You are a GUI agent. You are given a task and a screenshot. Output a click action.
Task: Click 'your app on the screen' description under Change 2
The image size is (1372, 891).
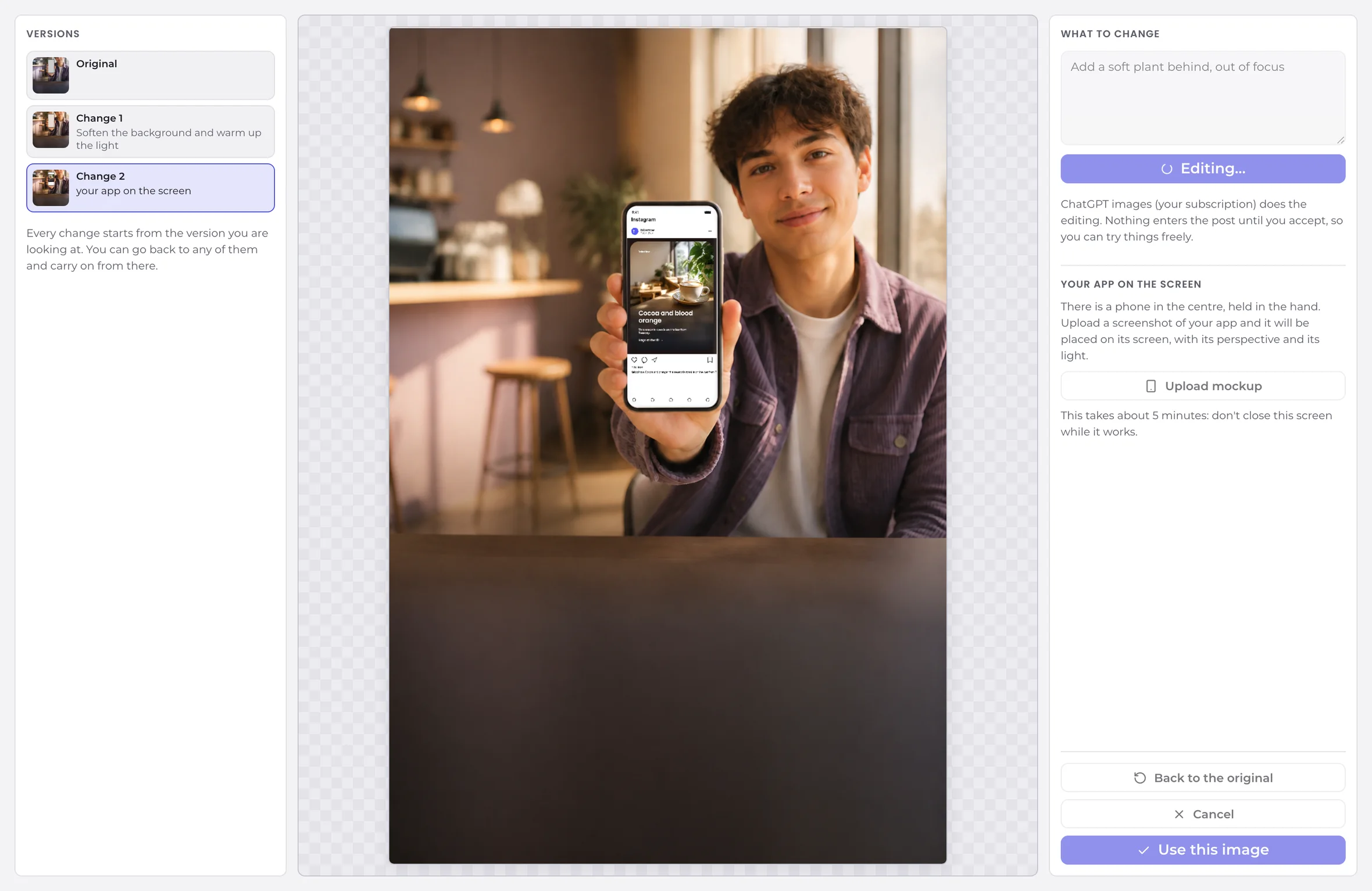tap(133, 191)
